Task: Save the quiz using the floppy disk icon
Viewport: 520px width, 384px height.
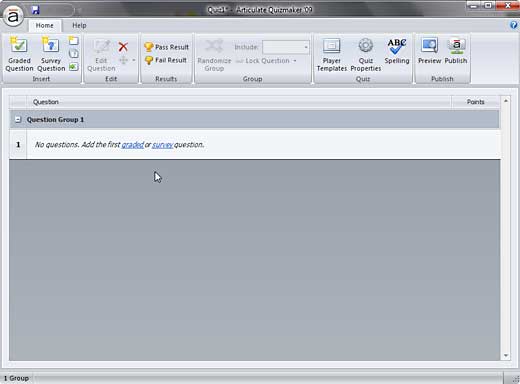Action: pos(36,10)
